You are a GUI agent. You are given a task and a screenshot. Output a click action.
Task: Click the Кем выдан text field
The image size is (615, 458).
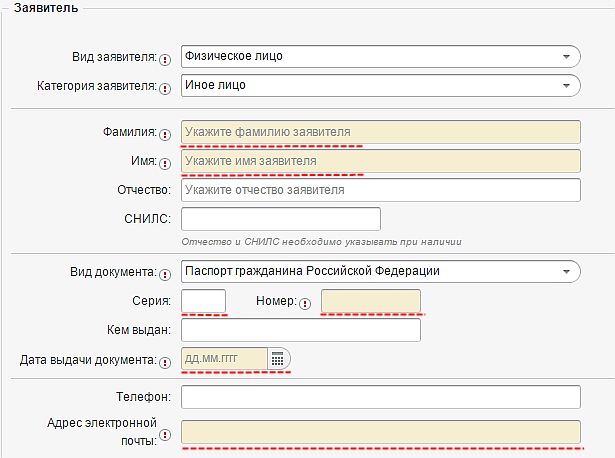coord(300,330)
